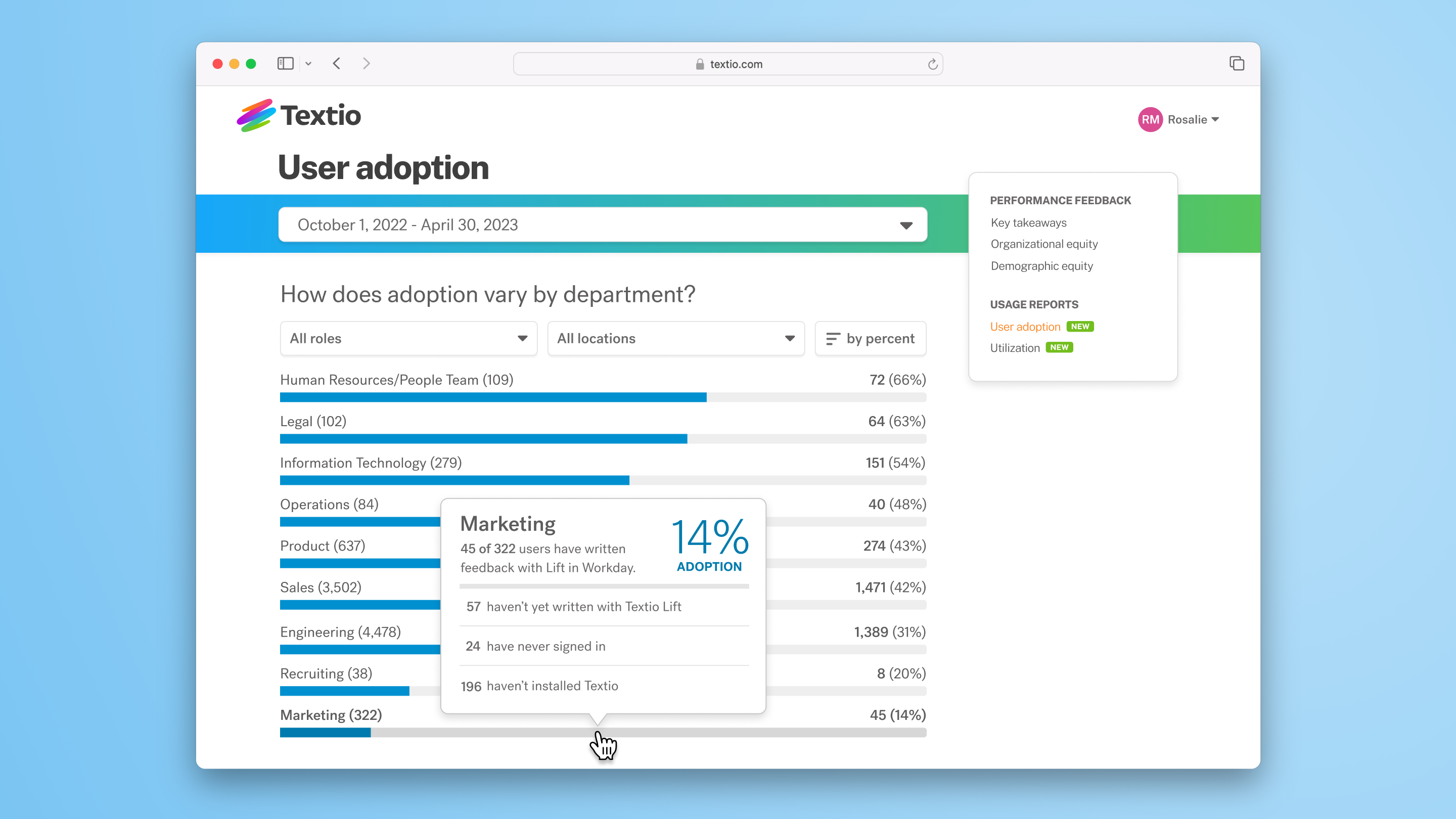Toggle the Safari sidebar icon

286,63
